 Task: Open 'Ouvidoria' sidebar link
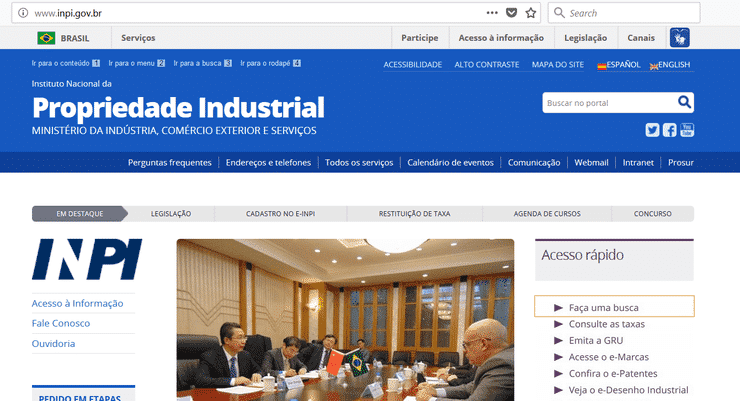click(53, 343)
